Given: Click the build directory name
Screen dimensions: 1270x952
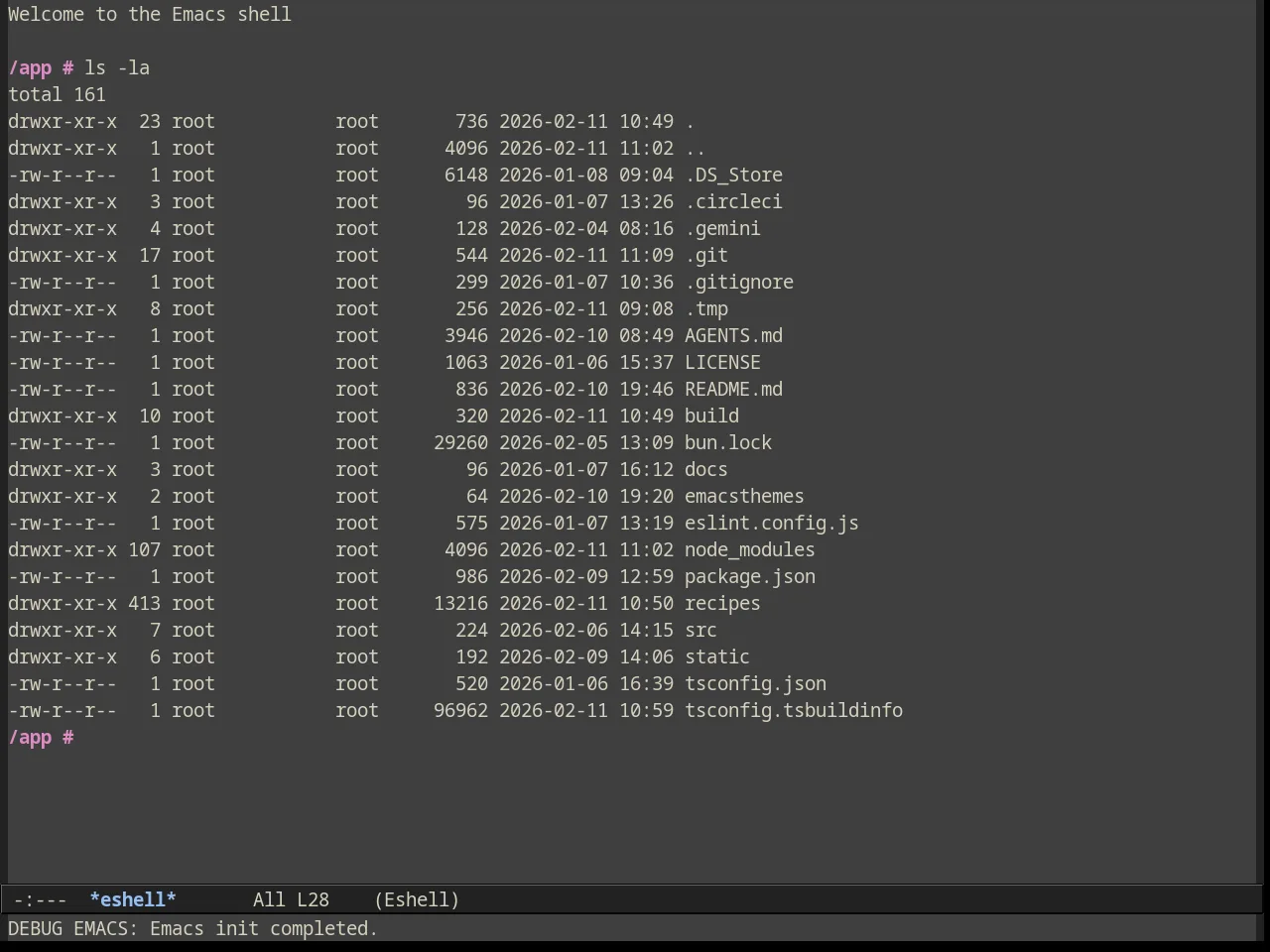Looking at the screenshot, I should [711, 416].
